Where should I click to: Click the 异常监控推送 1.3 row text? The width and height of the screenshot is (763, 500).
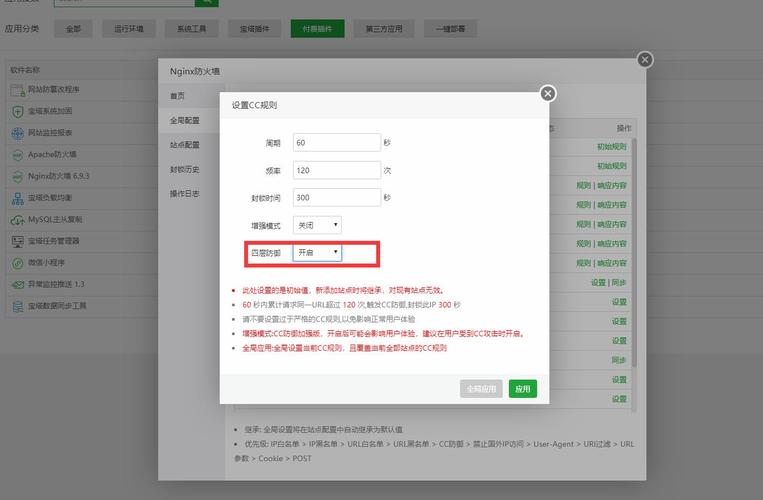[56, 284]
